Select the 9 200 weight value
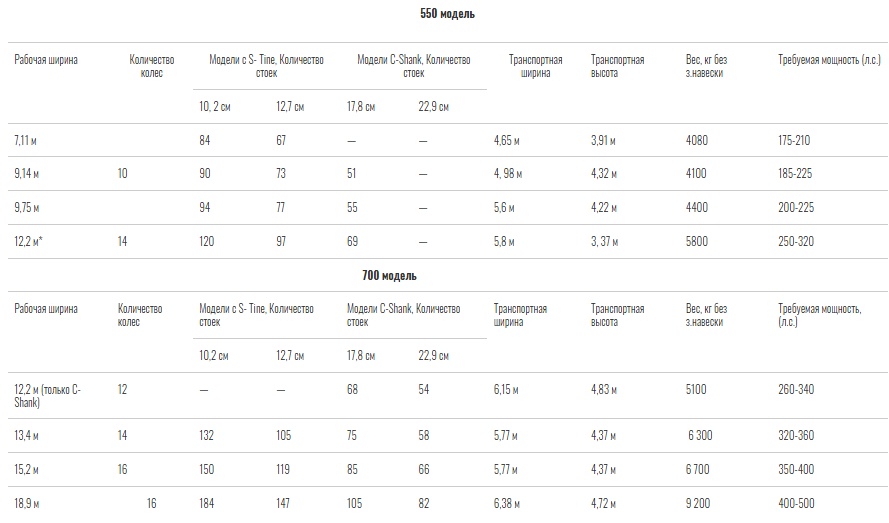The image size is (889, 523). 697,503
